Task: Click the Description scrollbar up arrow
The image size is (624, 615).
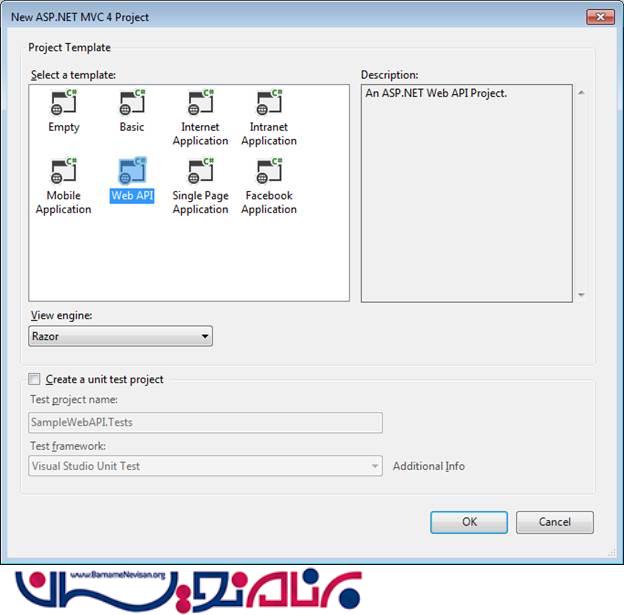Action: [x=581, y=93]
